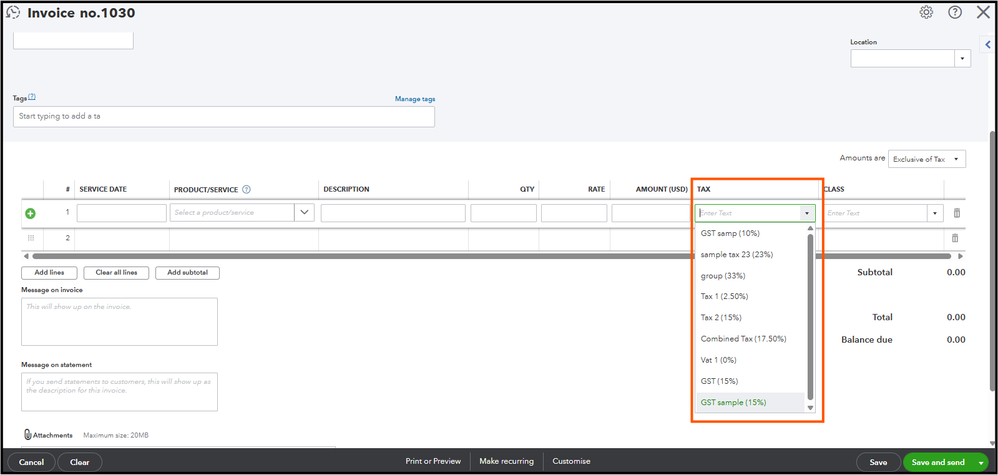
Task: Click the table scroll right arrow
Action: (x=959, y=256)
